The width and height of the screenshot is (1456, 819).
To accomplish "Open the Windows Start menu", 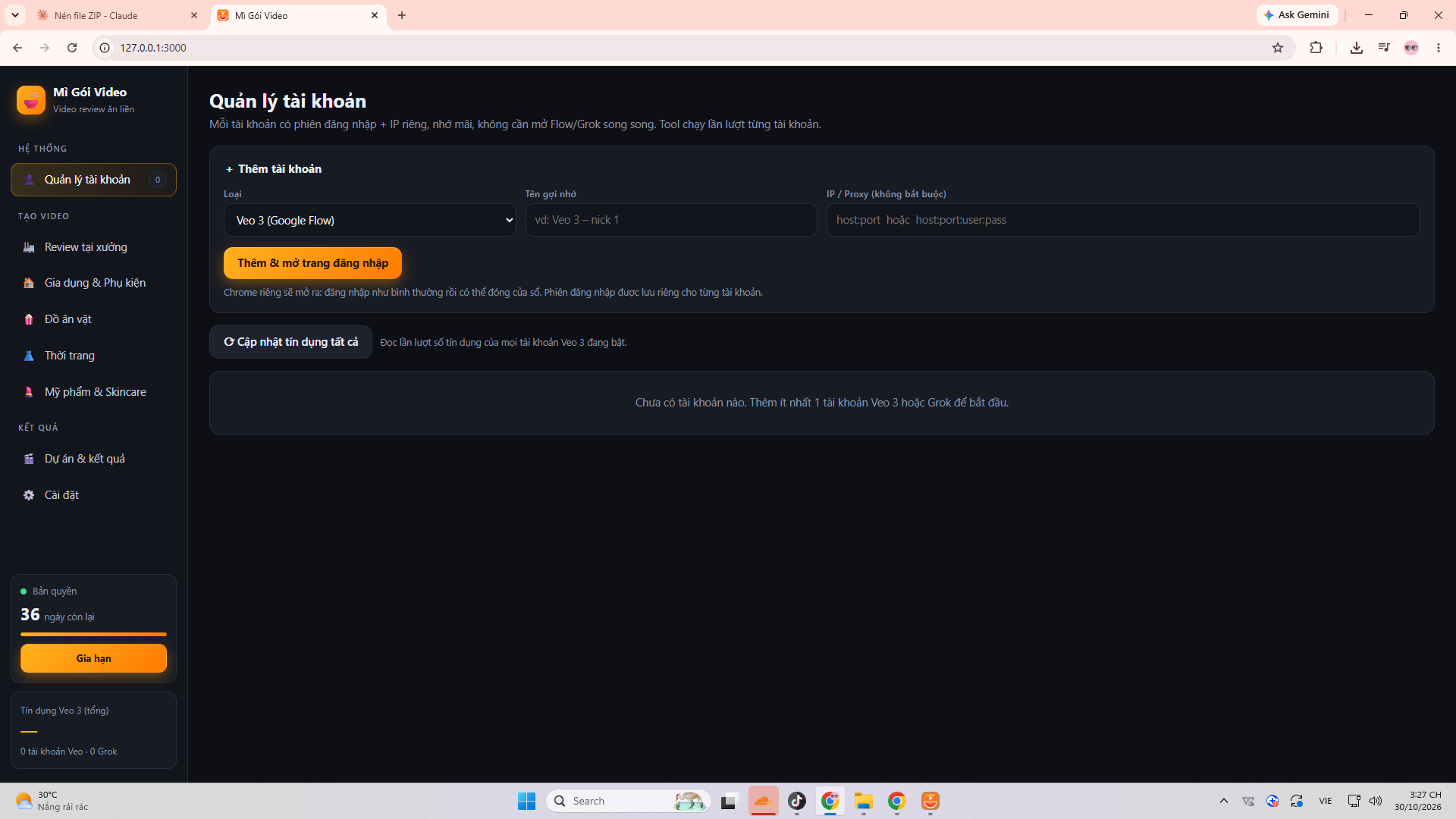I will coord(526,801).
